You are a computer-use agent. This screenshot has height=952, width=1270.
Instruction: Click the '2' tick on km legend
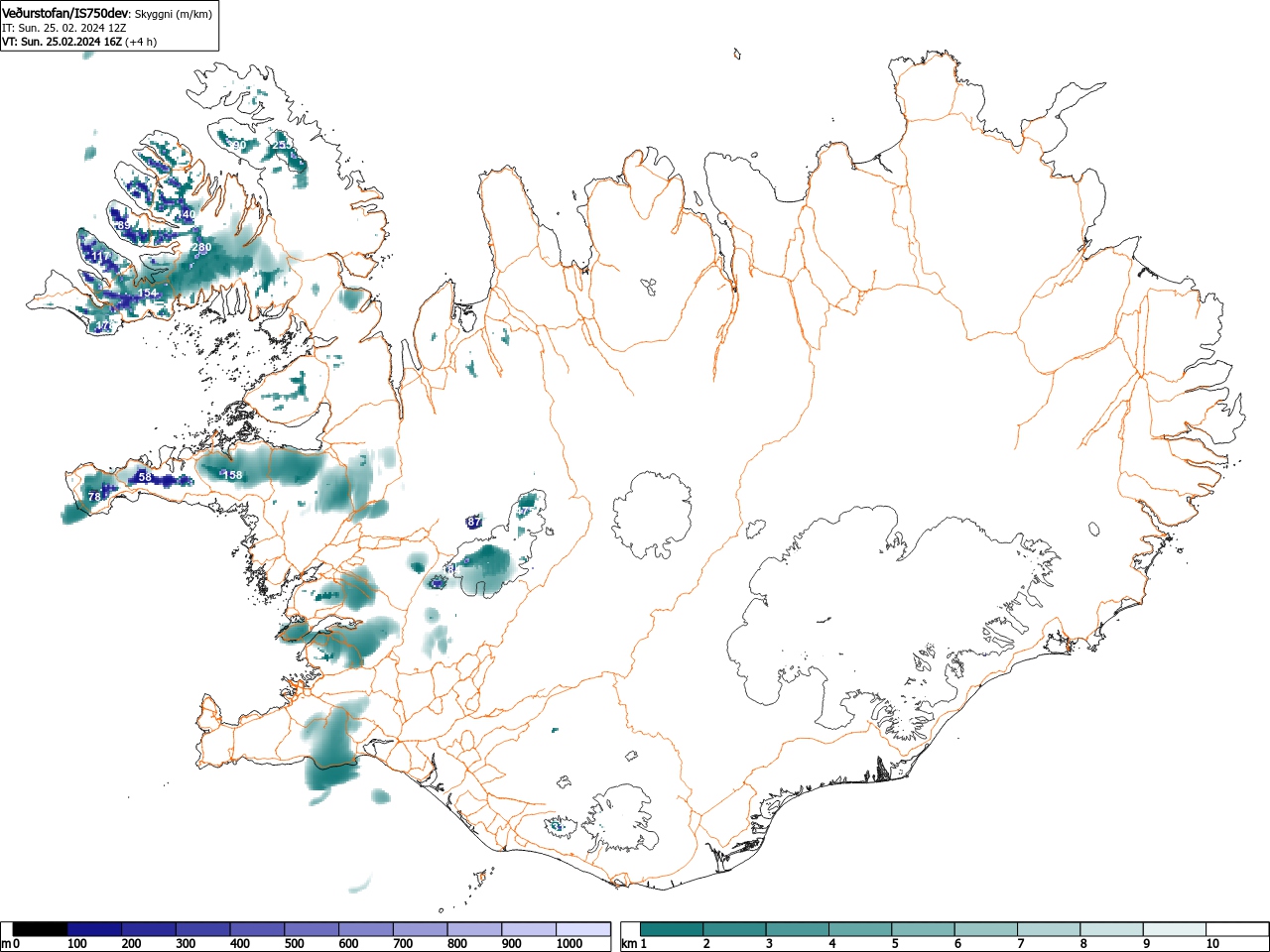[x=706, y=944]
